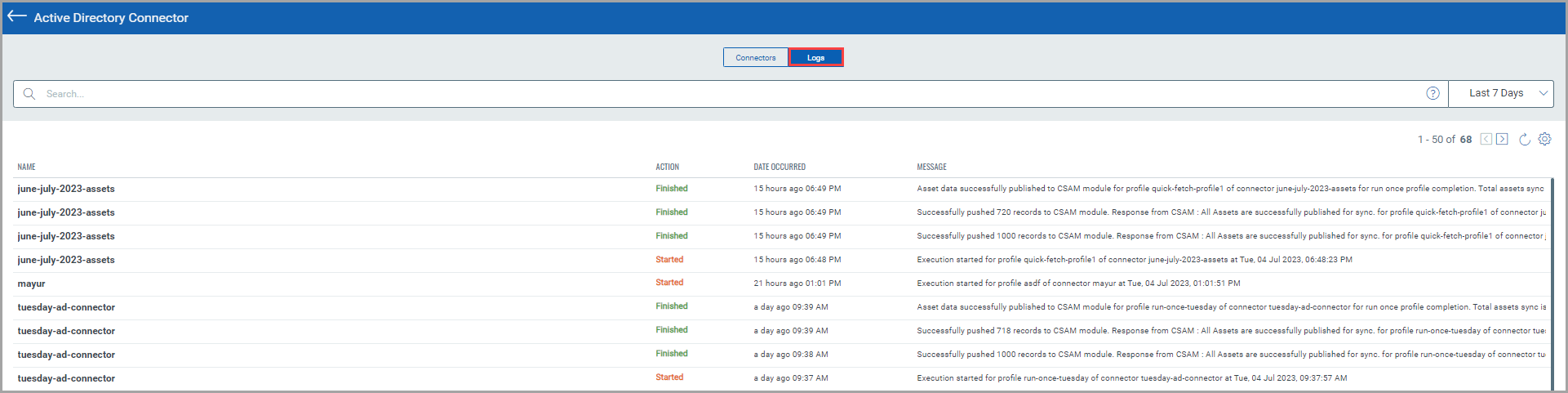The width and height of the screenshot is (1568, 393).
Task: Go to previous page of logs
Action: (1486, 139)
